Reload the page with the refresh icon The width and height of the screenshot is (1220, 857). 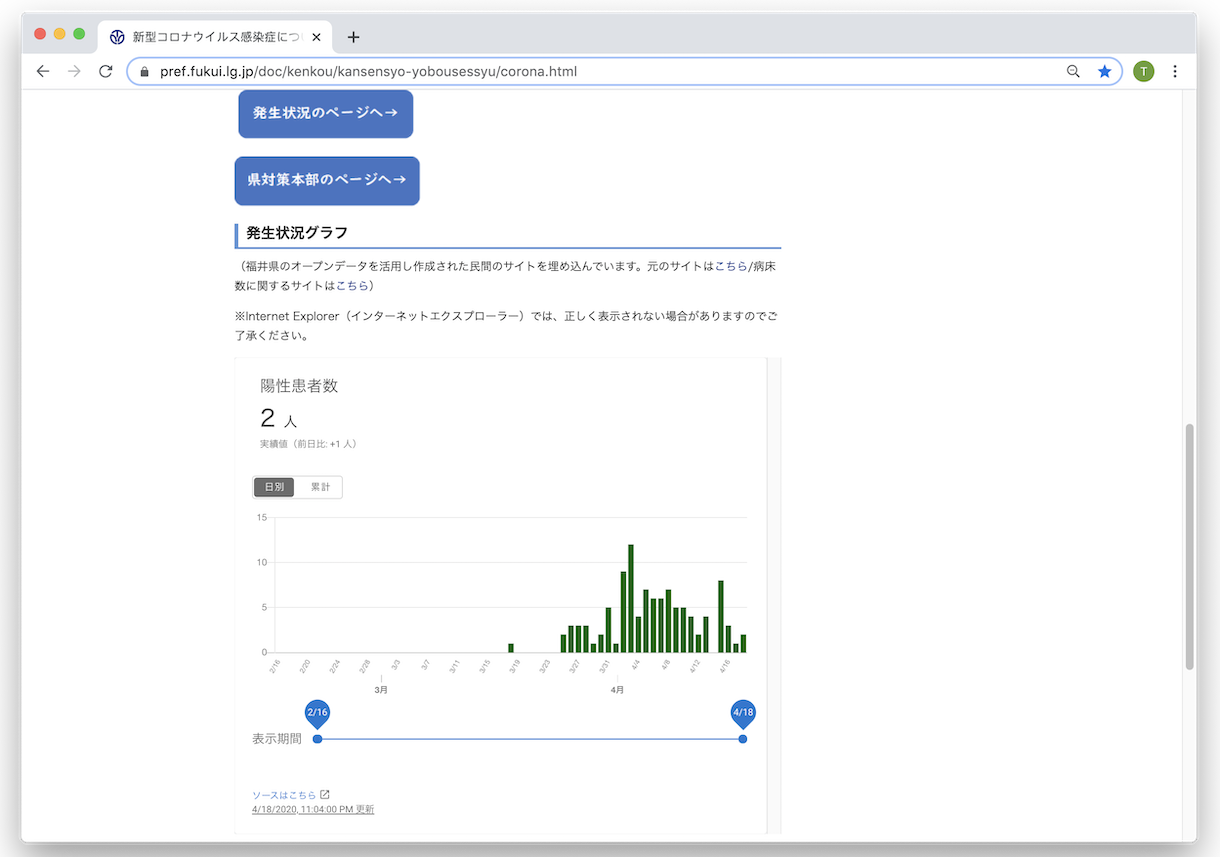[105, 71]
